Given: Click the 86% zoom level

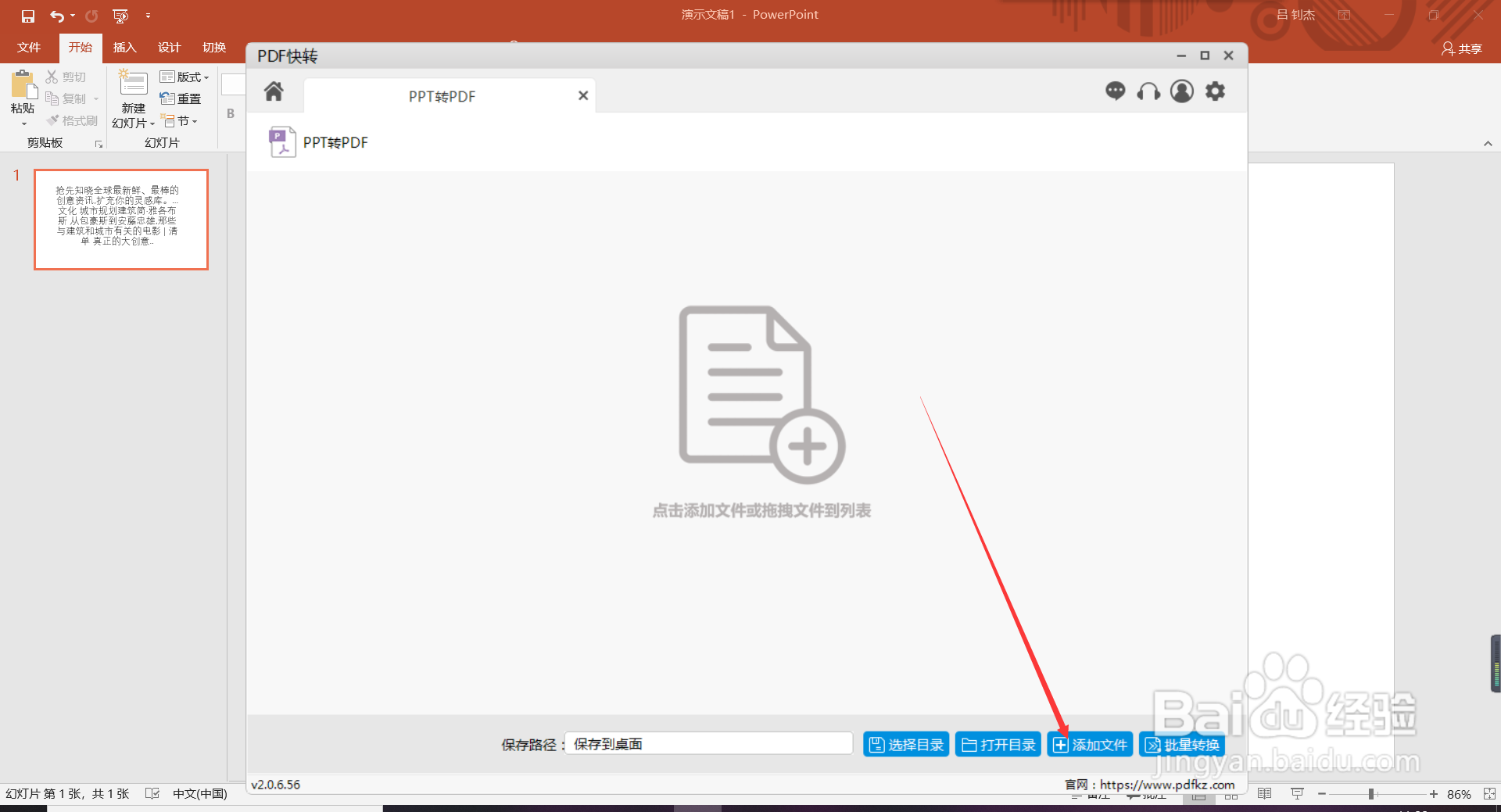Looking at the screenshot, I should tap(1459, 794).
